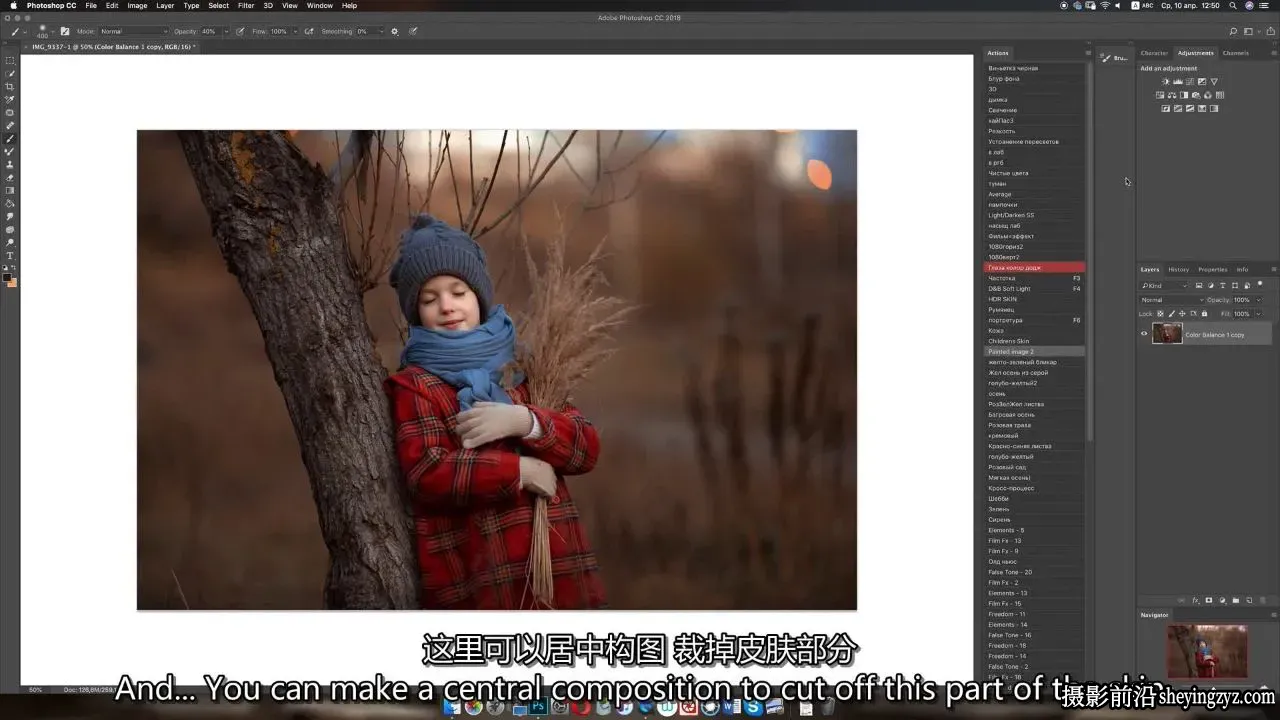Select the Eyedropper tool
Viewport: 1280px width, 720px height.
pyautogui.click(x=10, y=99)
